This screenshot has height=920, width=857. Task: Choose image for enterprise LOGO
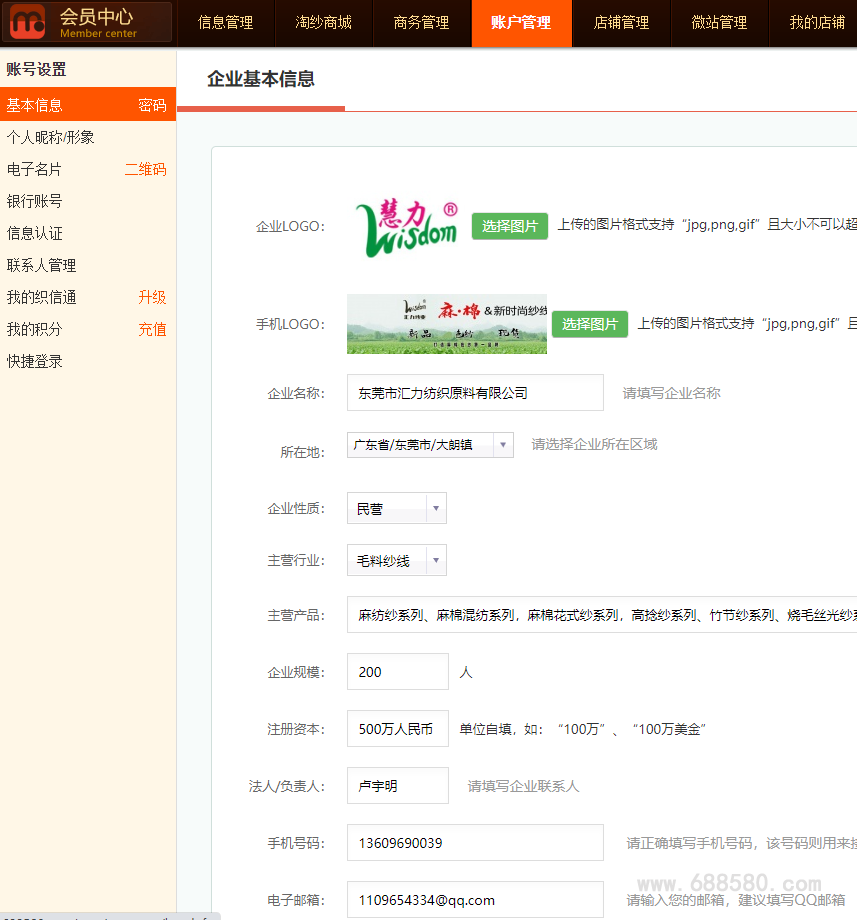coord(509,226)
